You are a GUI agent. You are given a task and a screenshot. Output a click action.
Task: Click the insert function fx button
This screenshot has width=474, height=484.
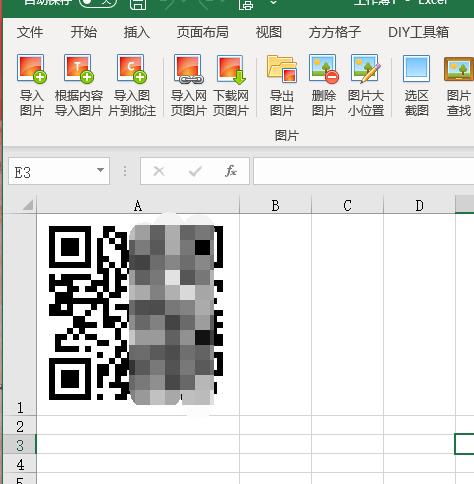tap(231, 171)
